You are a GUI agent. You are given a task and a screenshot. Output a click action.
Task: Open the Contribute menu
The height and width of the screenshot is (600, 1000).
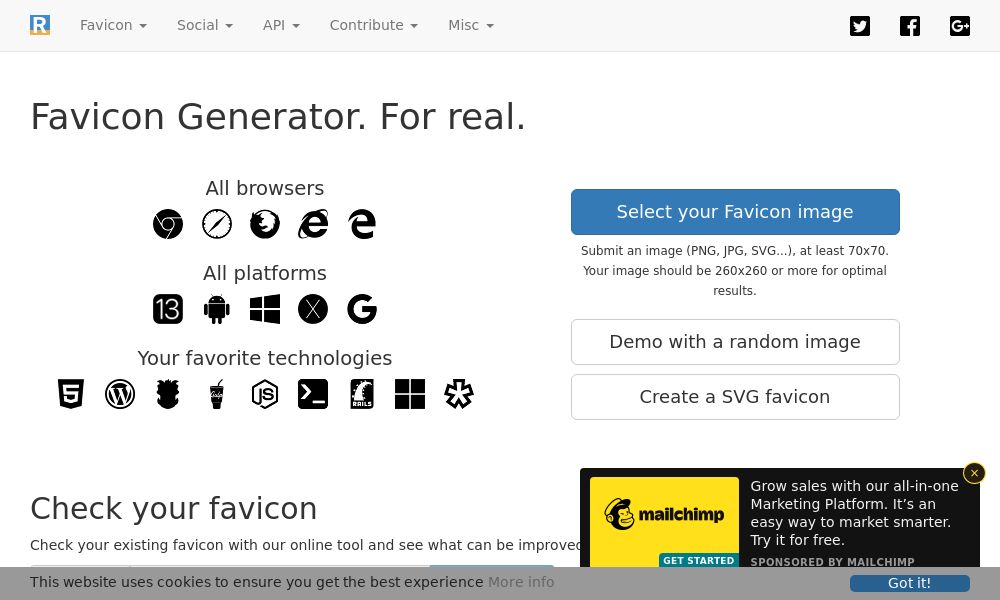pyautogui.click(x=373, y=25)
